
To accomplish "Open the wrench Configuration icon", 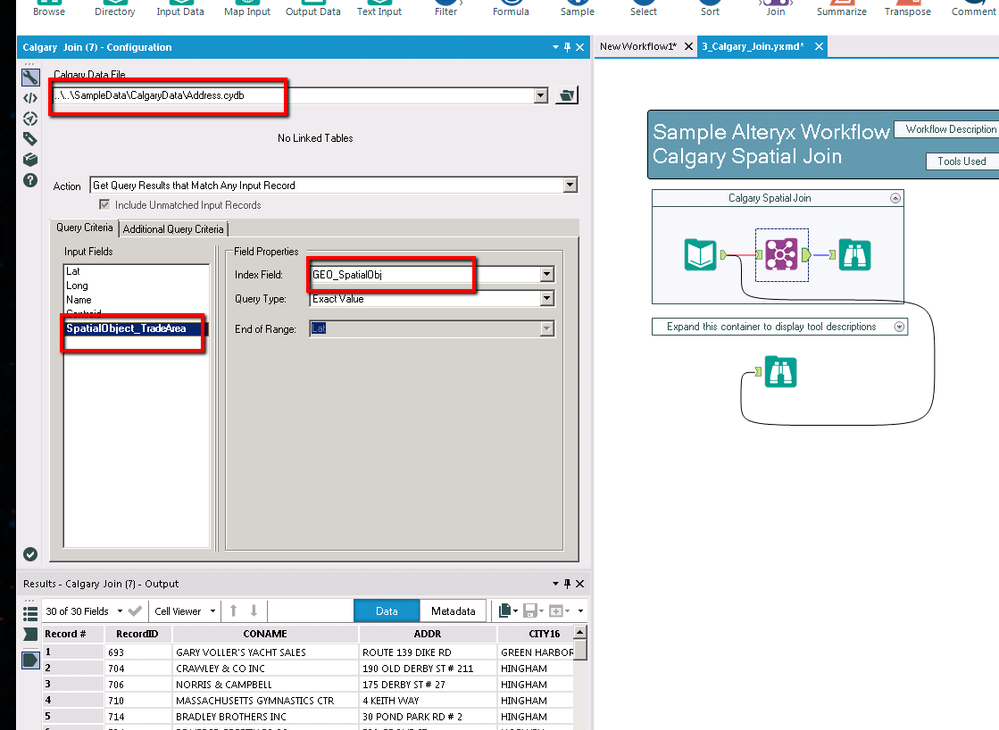I will (30, 77).
